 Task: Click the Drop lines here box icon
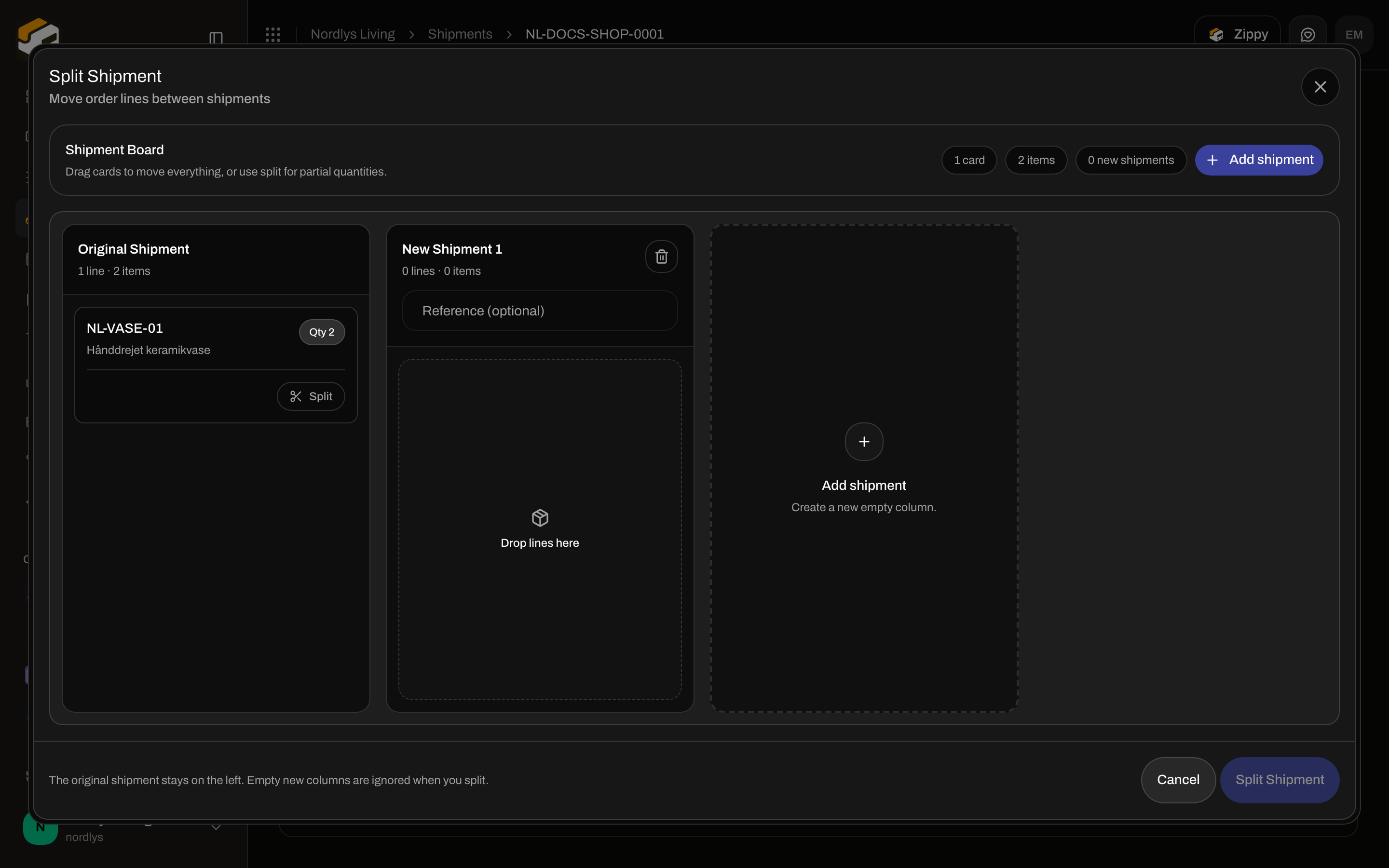coord(540,518)
